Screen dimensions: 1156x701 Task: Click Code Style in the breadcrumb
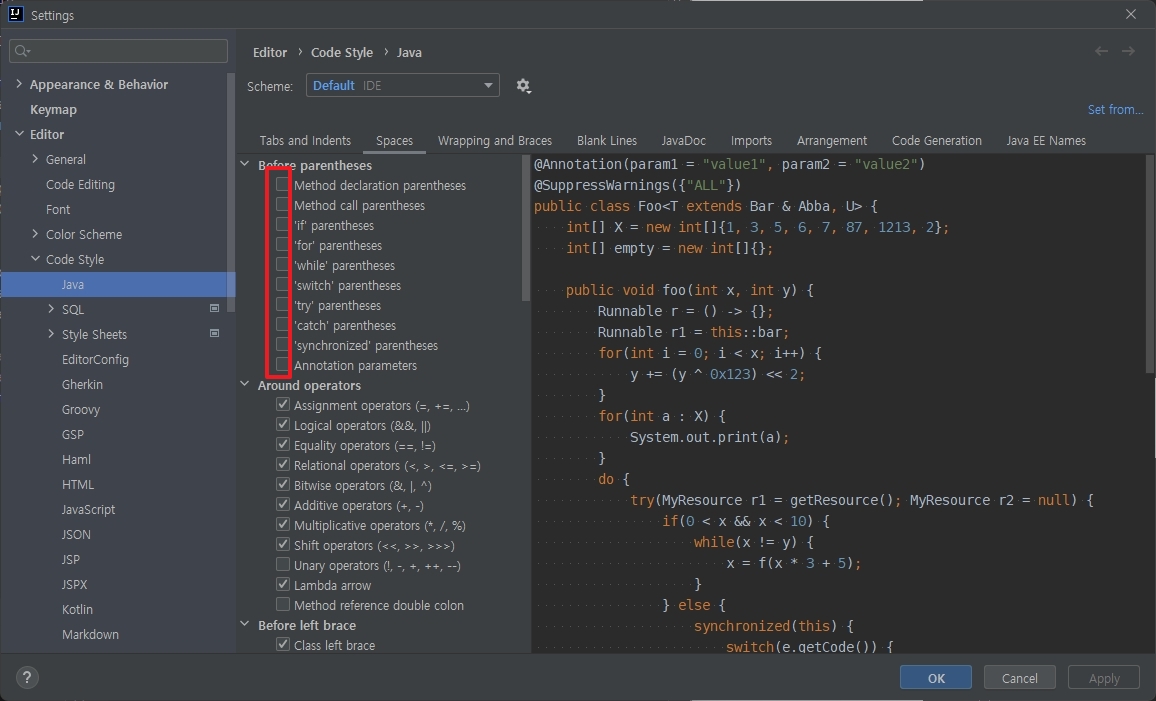tap(341, 52)
